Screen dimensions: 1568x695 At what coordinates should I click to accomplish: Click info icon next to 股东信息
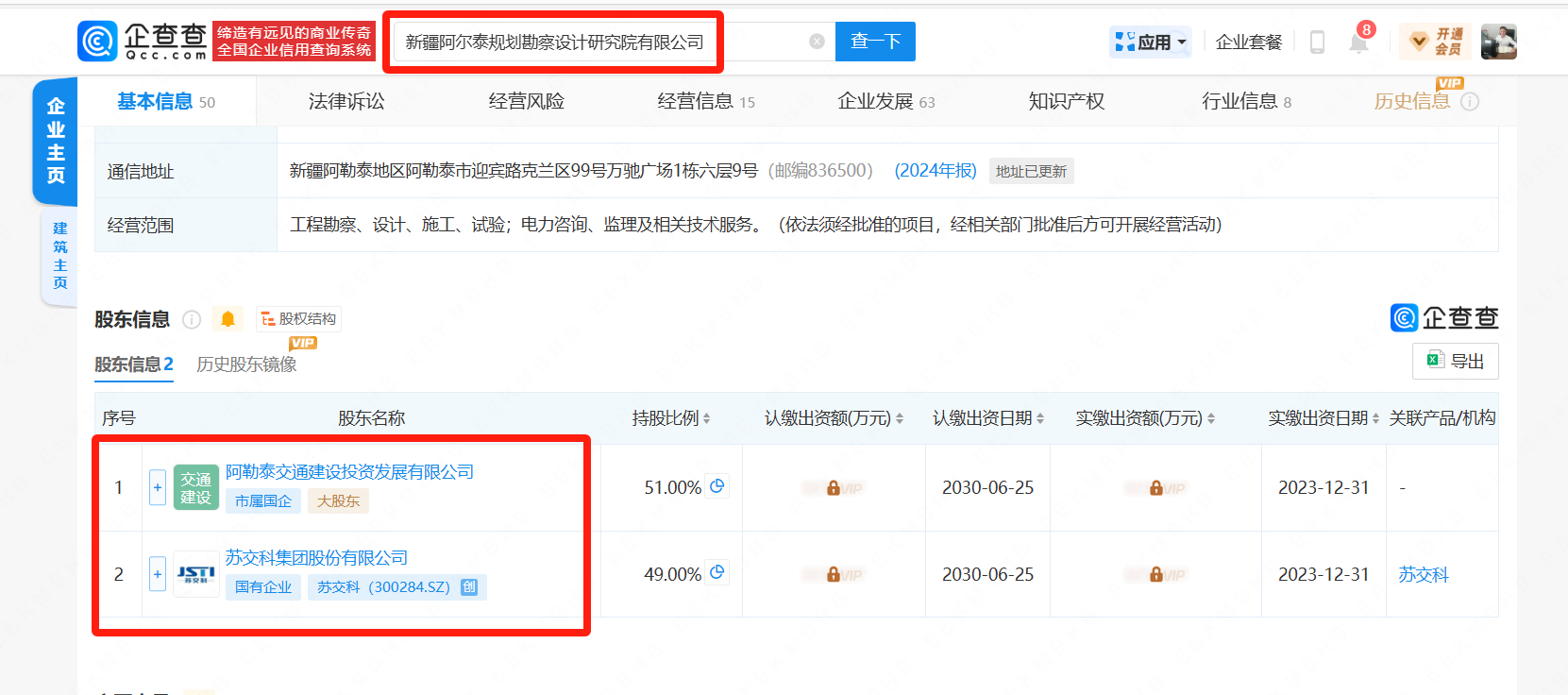click(192, 319)
